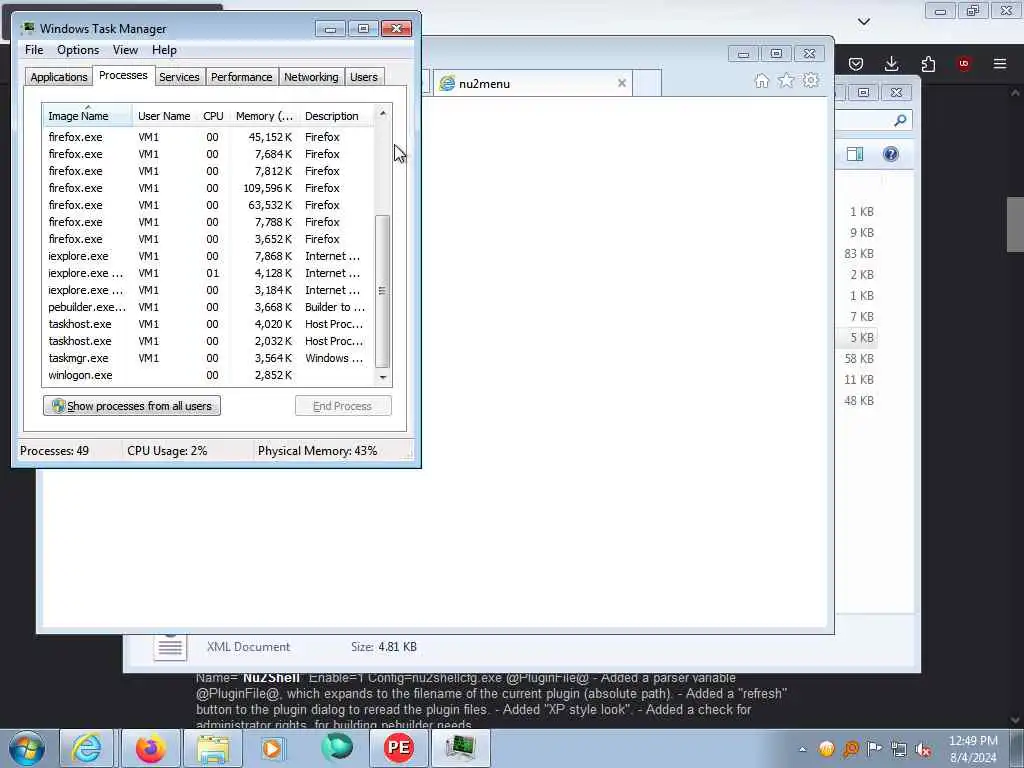Select iexplore.exe row using 01 CPU
The width and height of the screenshot is (1024, 768).
209,273
